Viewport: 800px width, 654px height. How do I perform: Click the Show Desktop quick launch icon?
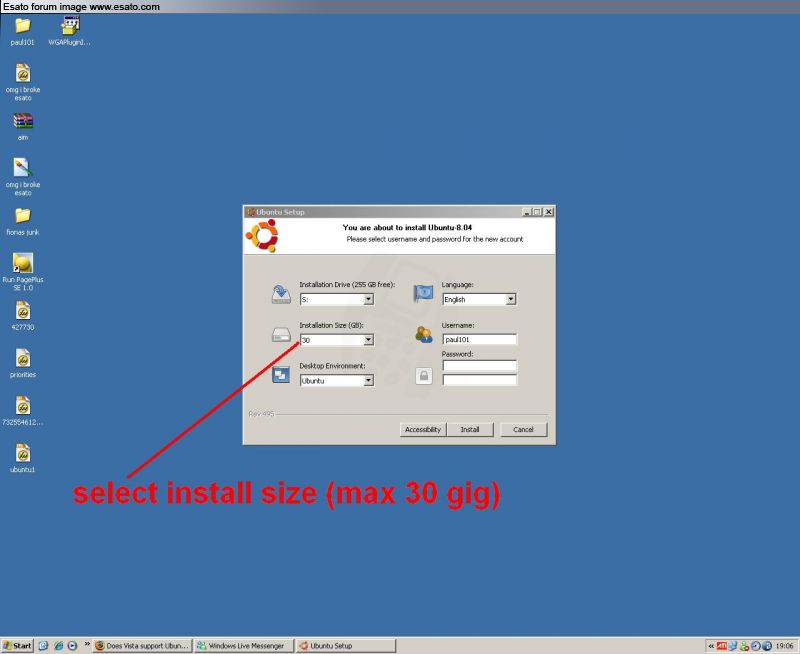(43, 646)
